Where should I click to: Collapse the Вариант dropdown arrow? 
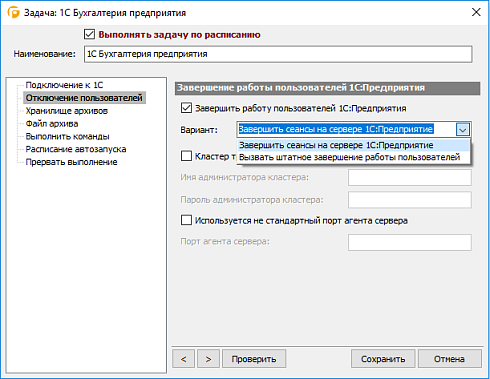point(463,130)
